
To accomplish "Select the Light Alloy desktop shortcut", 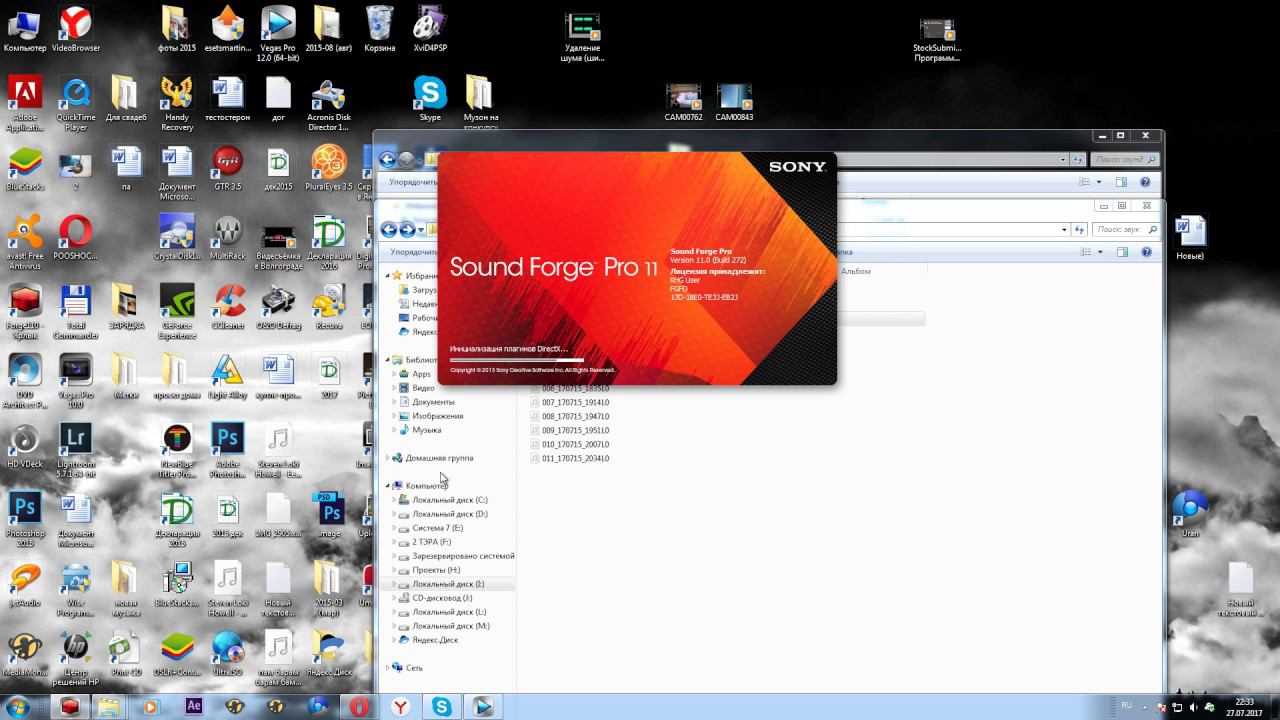I will point(227,377).
